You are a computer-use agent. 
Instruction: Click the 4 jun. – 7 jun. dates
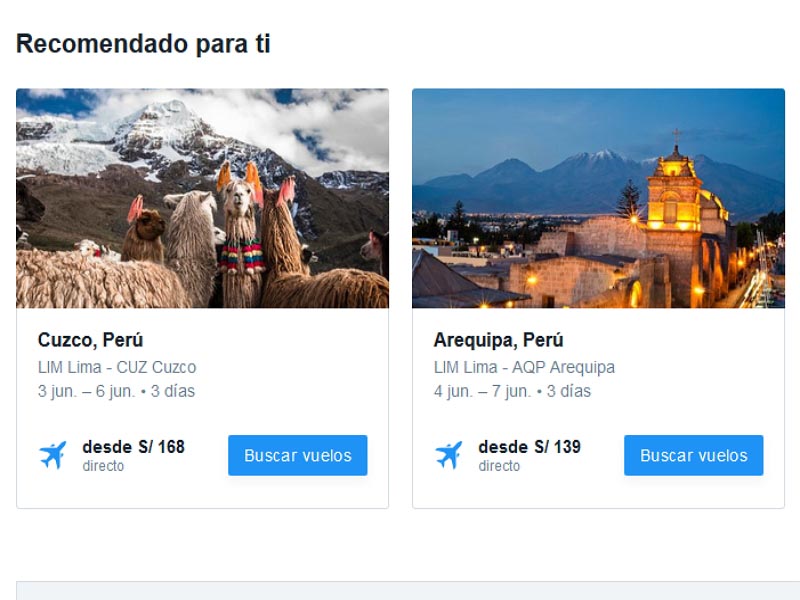[x=482, y=391]
